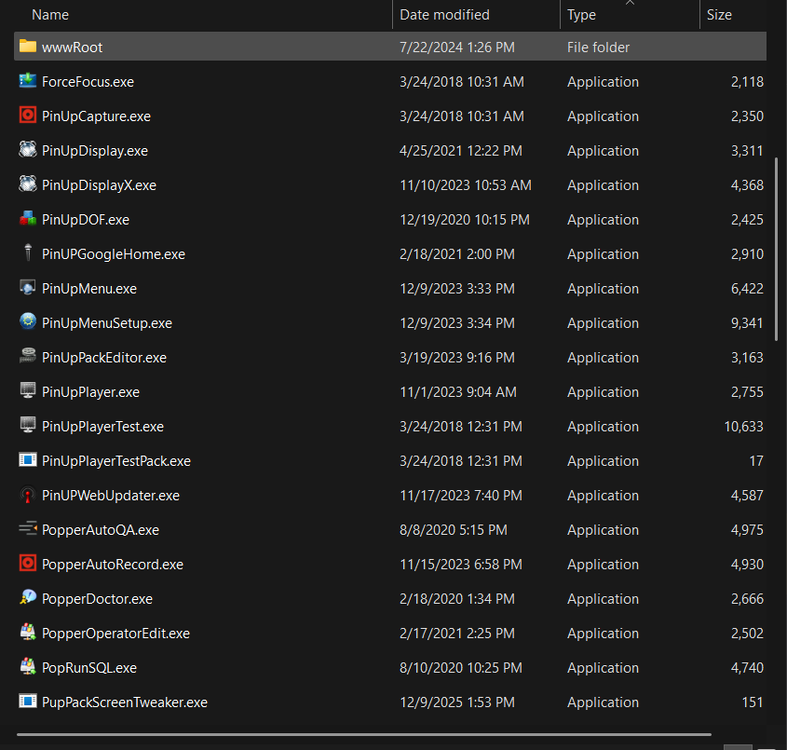Click the size value 17
Screen dimensions: 787x750
pos(756,461)
